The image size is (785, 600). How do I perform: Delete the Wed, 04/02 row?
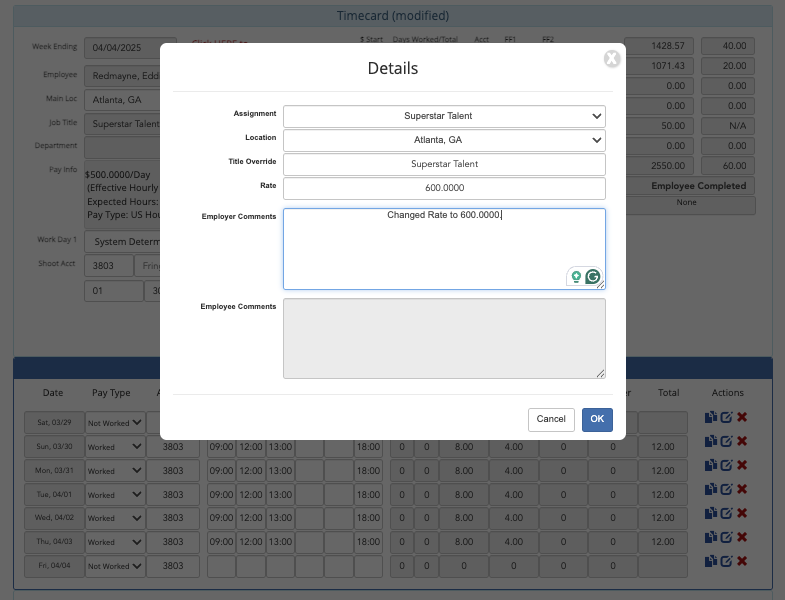(742, 513)
